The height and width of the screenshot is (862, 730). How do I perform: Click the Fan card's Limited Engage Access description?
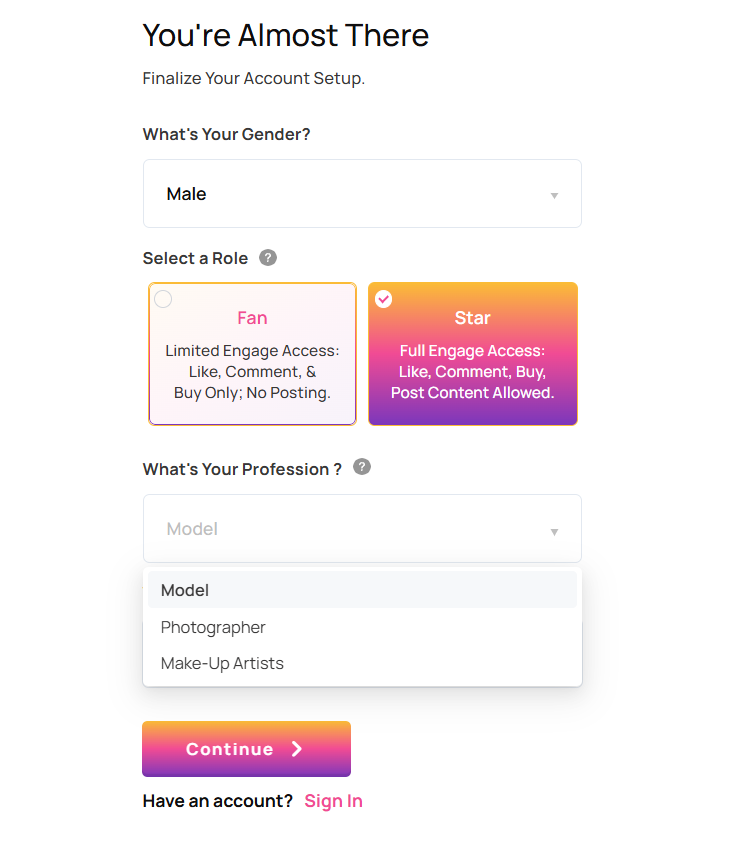[x=252, y=372]
